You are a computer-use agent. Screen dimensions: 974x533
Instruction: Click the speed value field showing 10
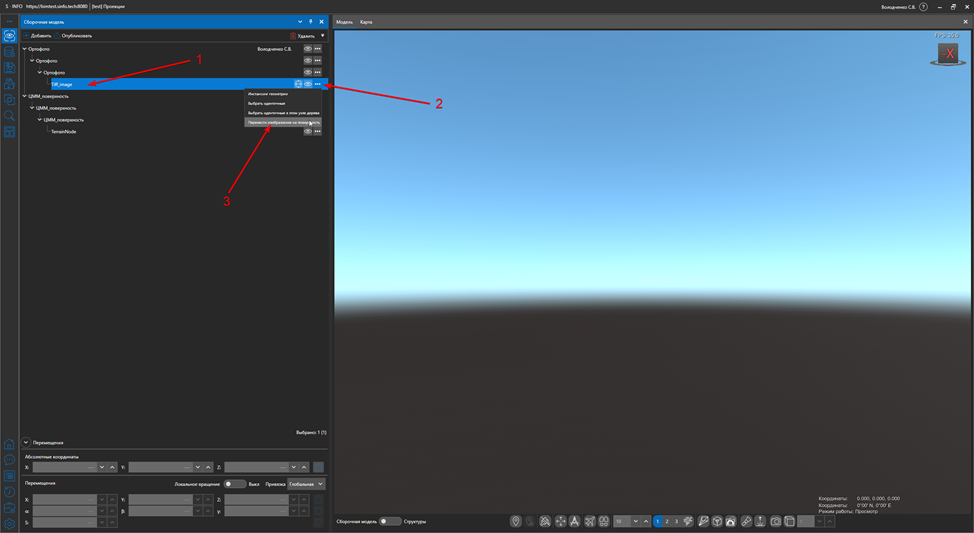(x=622, y=521)
